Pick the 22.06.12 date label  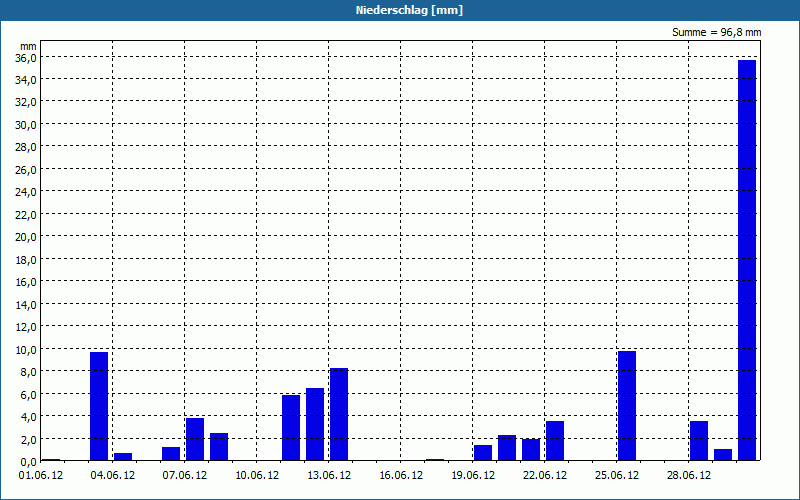pyautogui.click(x=545, y=476)
